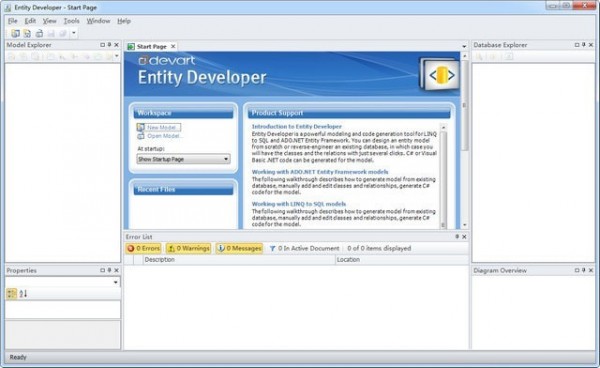Click the Open Model icon
Image resolution: width=600 pixels, height=368 pixels.
pyautogui.click(x=140, y=136)
